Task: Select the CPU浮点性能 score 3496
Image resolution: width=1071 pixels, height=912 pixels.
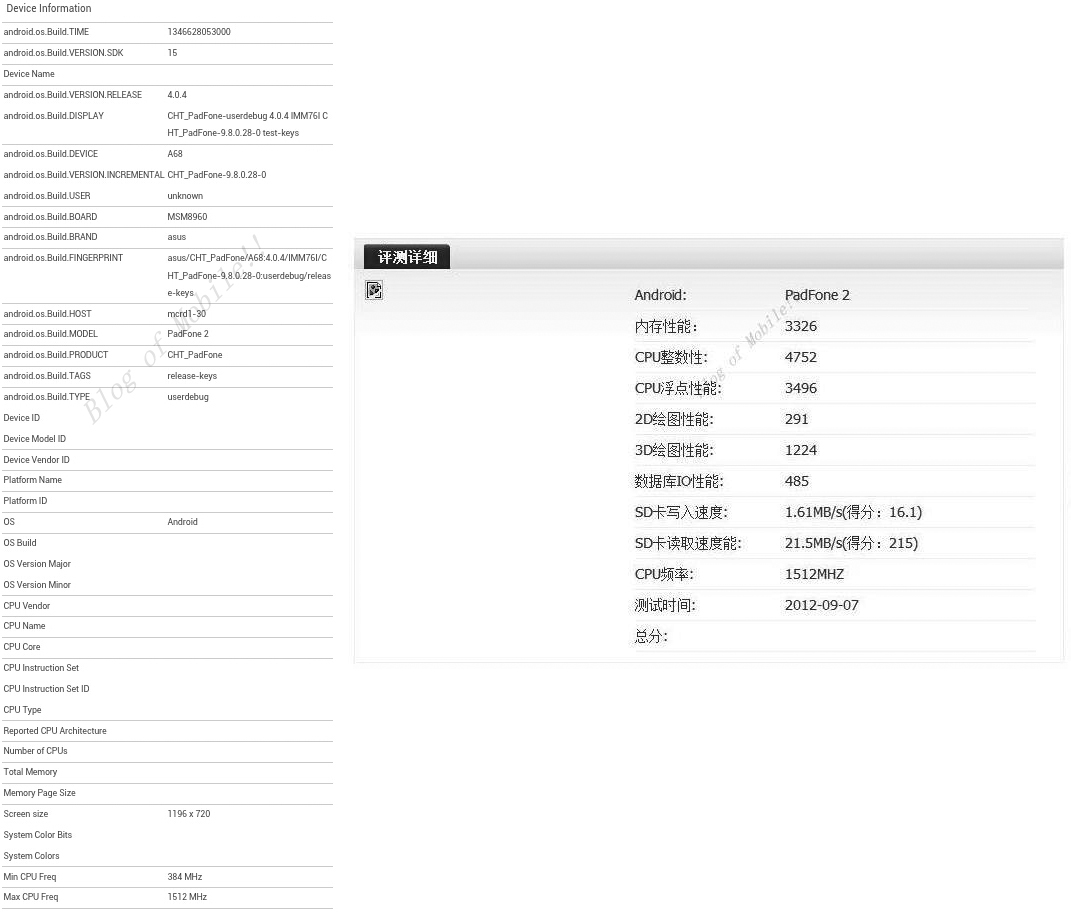Action: [x=801, y=389]
